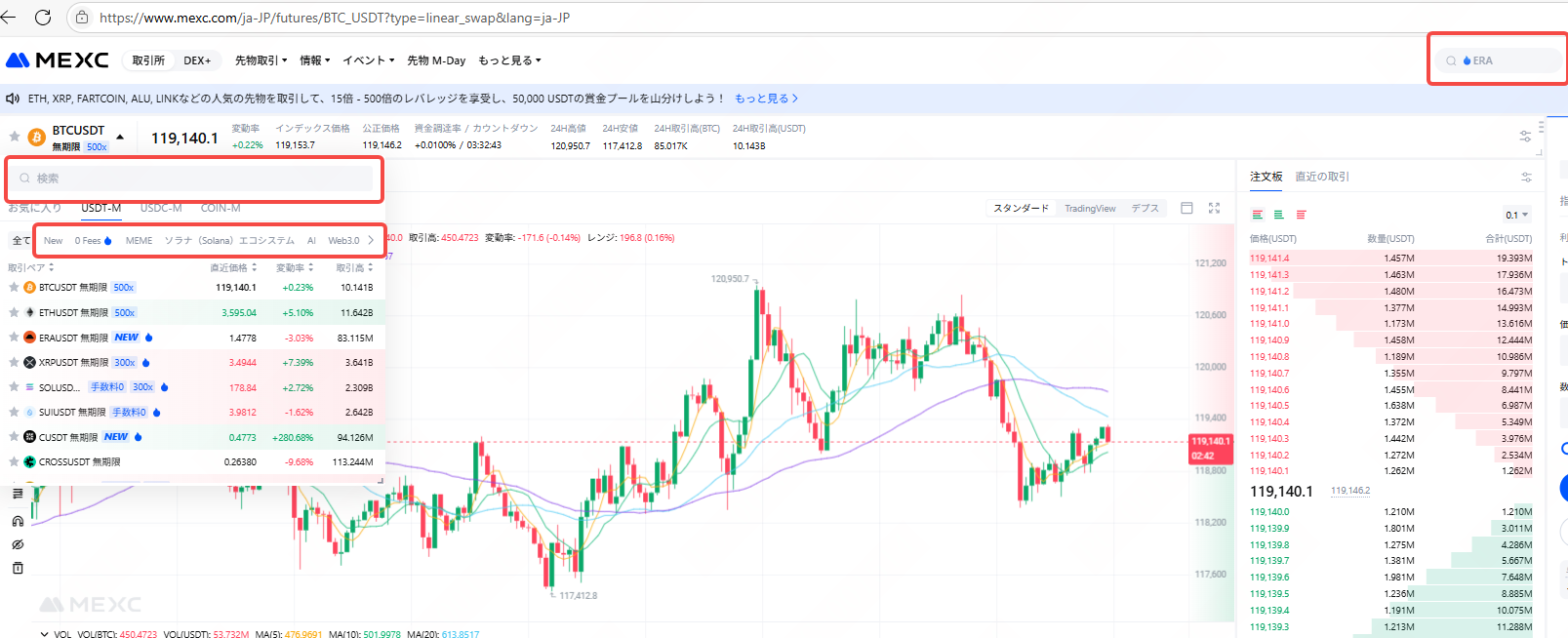The width and height of the screenshot is (1568, 638).
Task: Open the もっと見る nav menu
Action: [509, 60]
